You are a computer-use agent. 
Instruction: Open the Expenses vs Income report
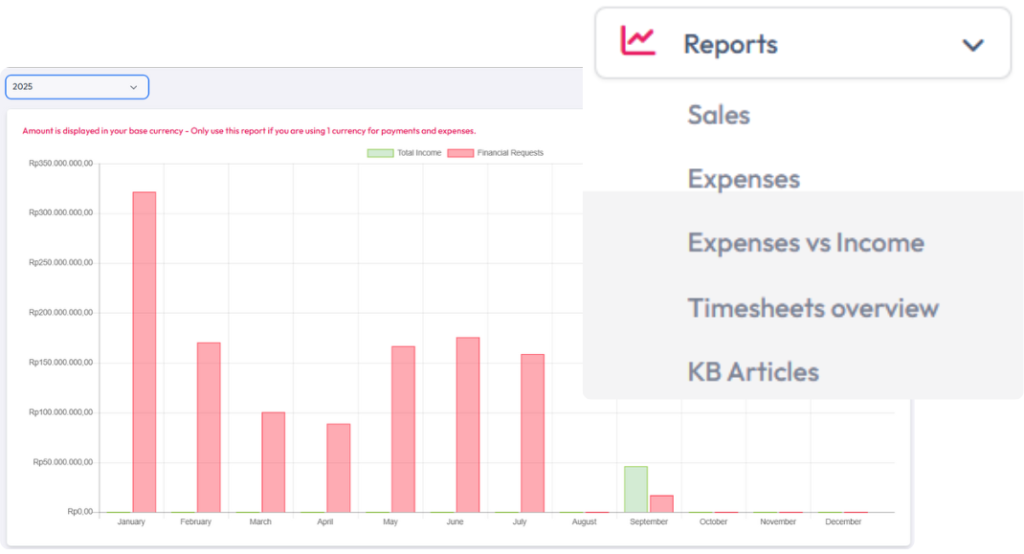pos(805,243)
